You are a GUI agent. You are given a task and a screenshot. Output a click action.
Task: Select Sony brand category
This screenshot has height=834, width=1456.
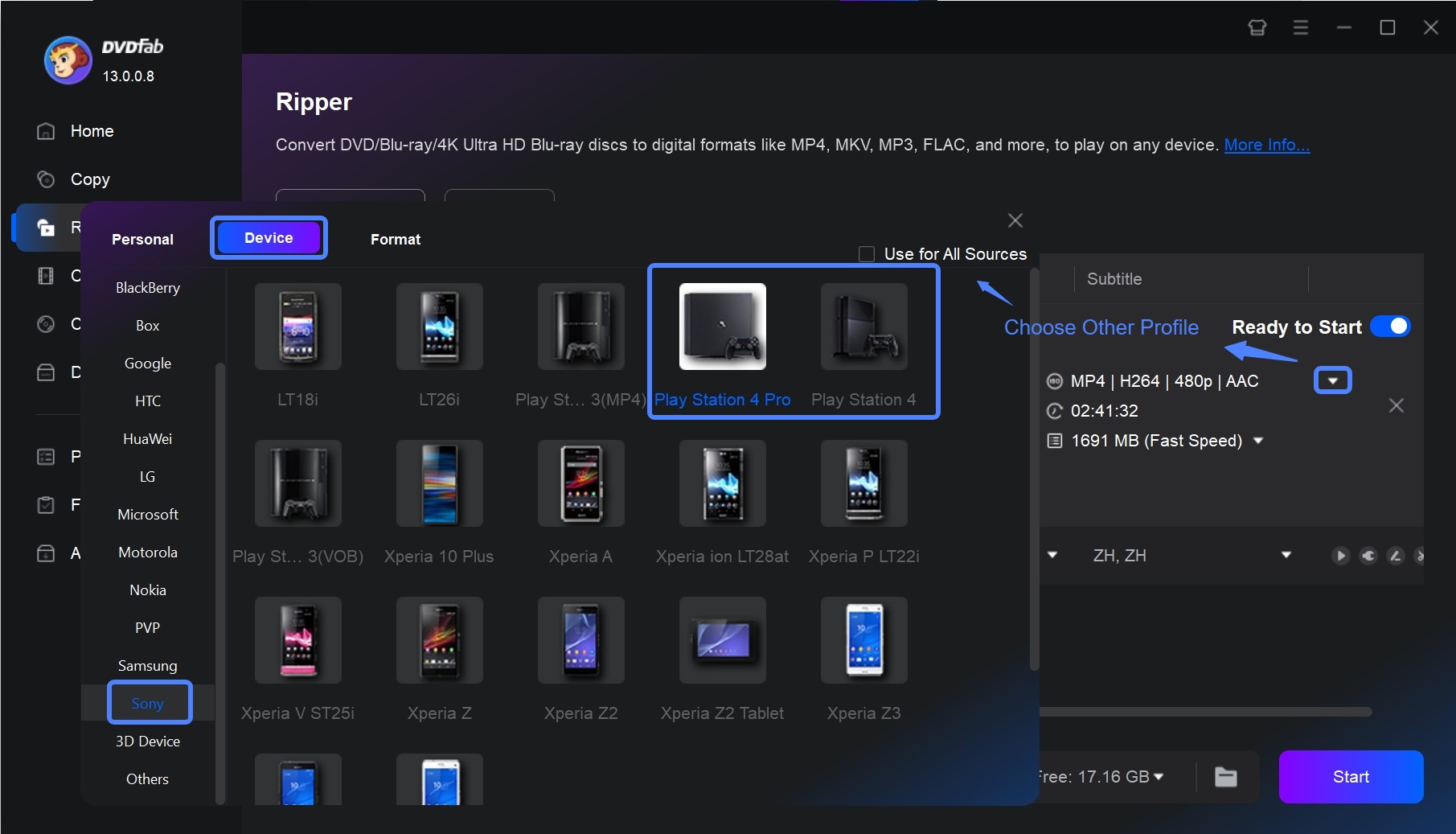coord(148,704)
